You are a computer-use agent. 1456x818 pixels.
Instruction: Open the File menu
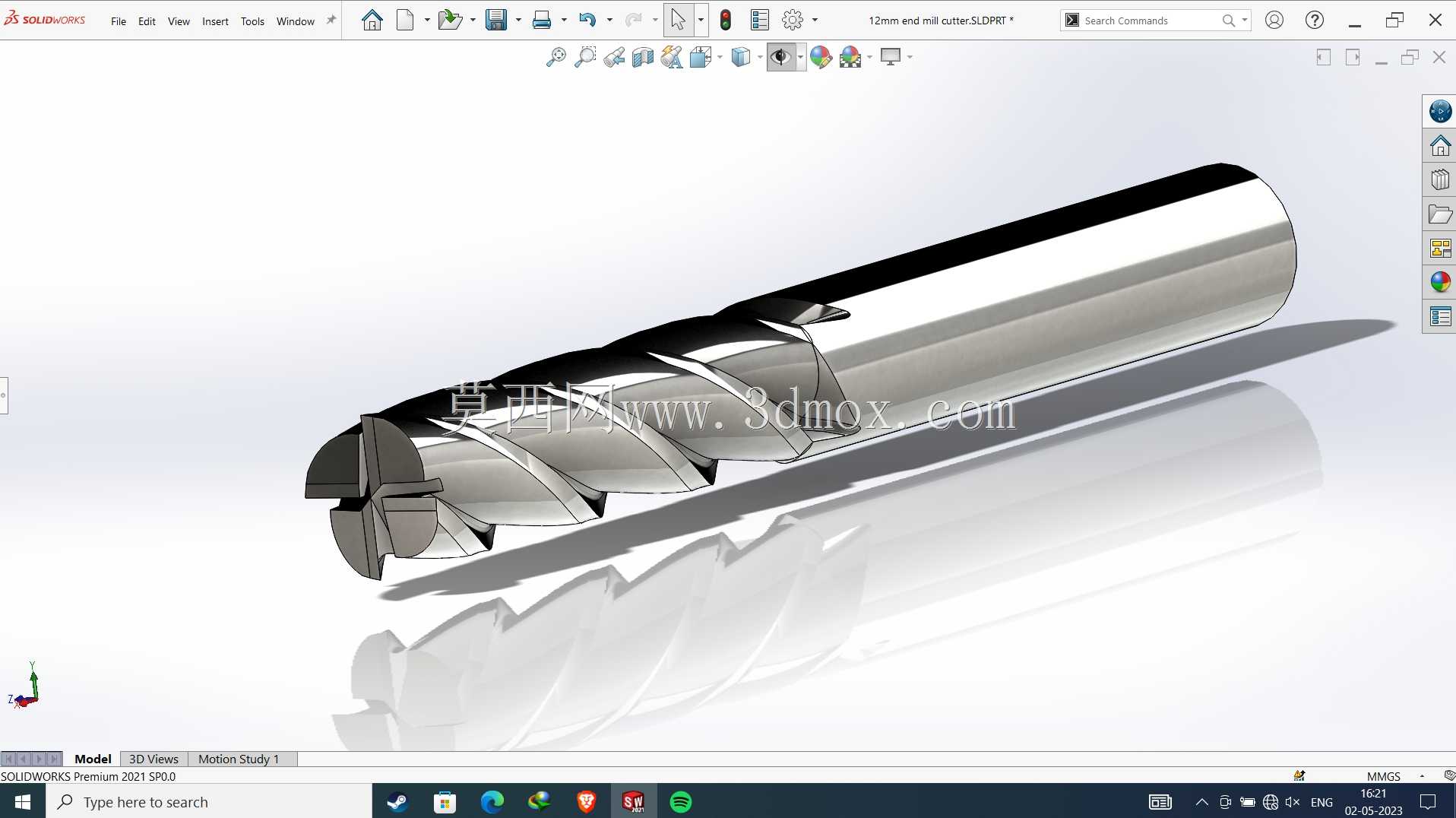(119, 21)
